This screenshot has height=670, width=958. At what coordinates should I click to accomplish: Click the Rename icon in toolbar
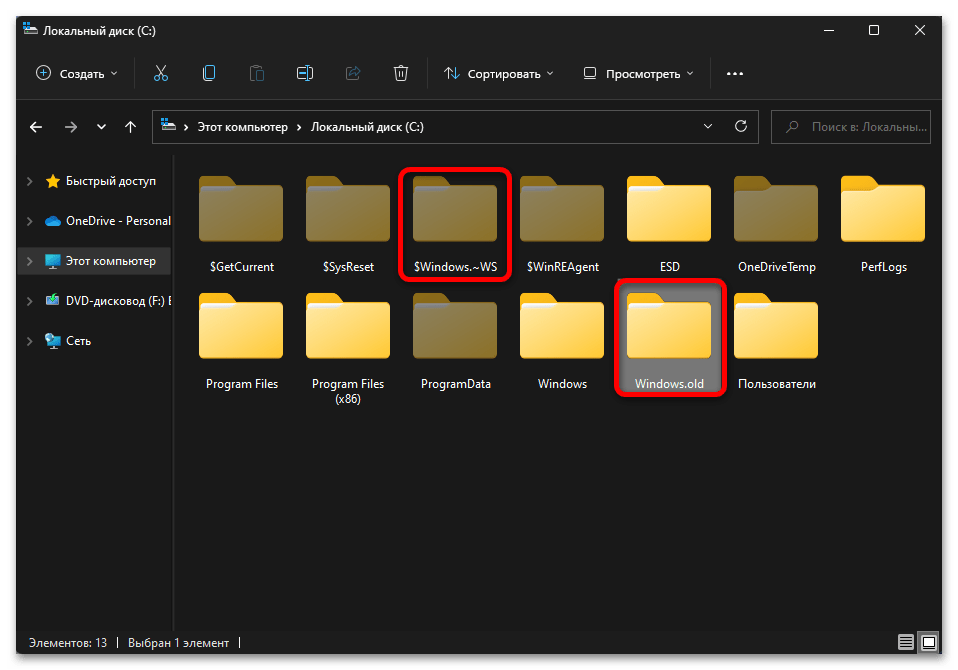click(x=305, y=73)
